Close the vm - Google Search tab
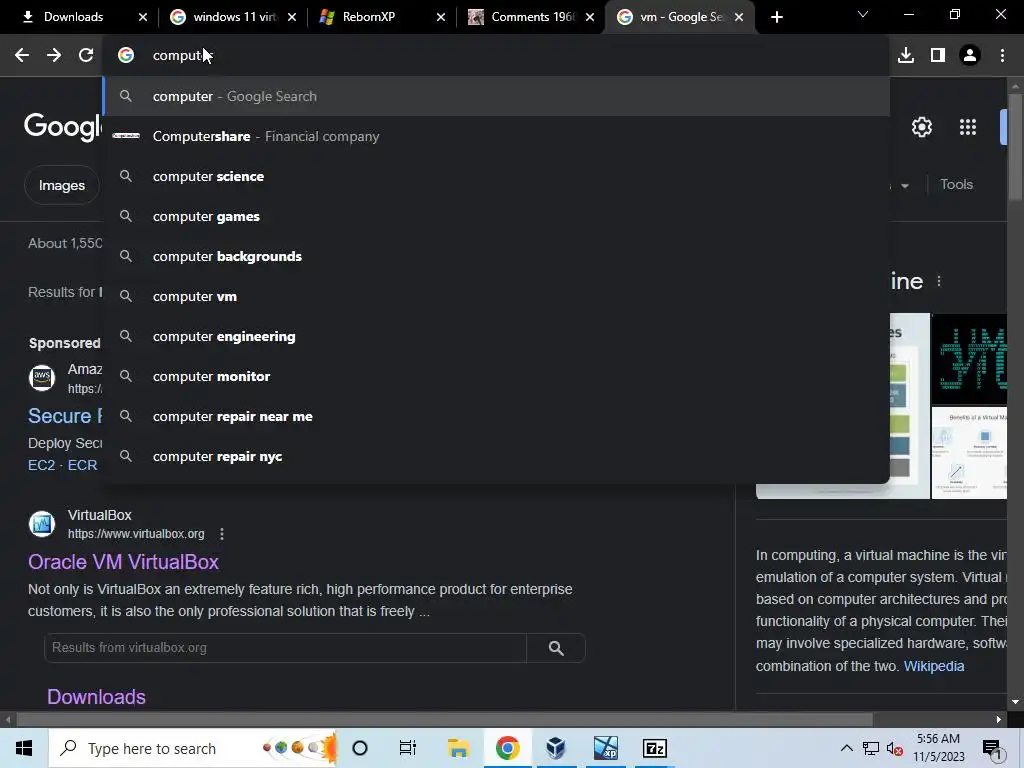This screenshot has width=1024, height=768. click(739, 17)
